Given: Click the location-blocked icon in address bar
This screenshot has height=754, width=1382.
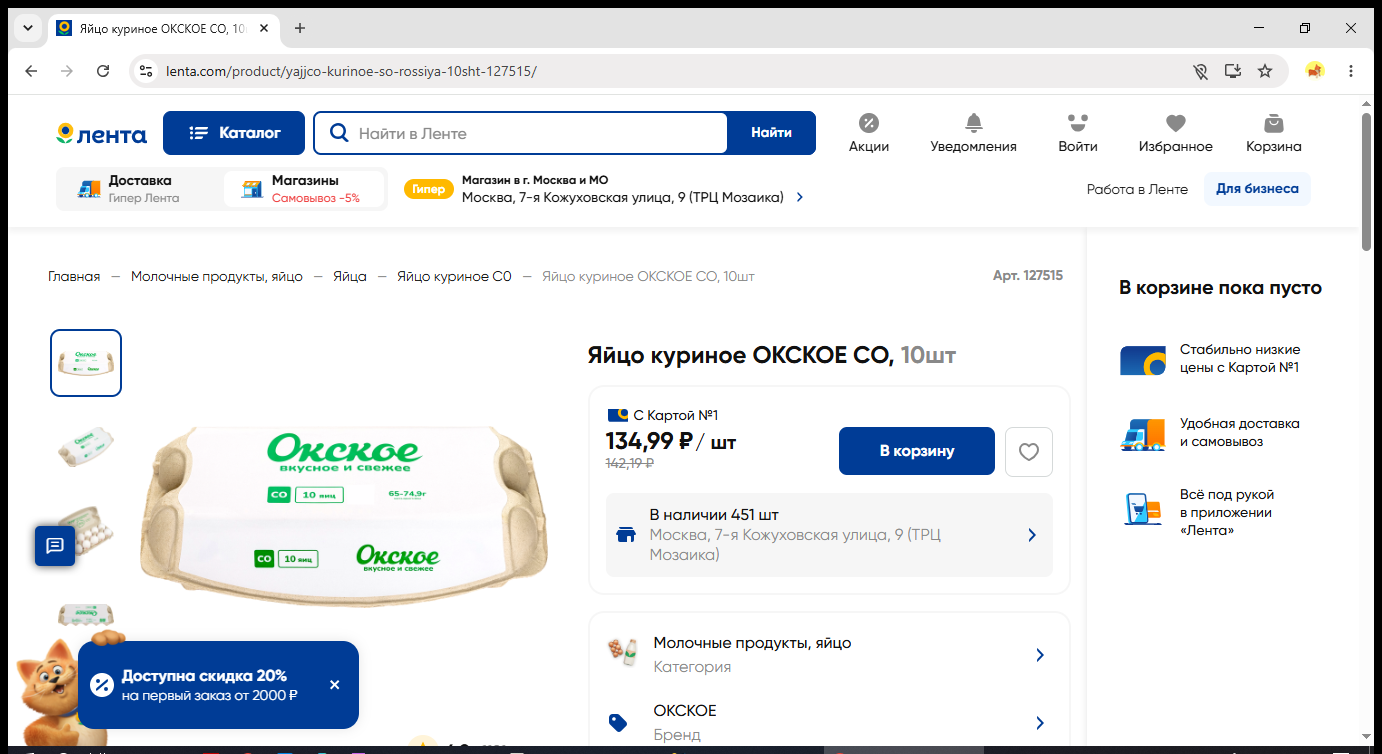Looking at the screenshot, I should point(1201,71).
